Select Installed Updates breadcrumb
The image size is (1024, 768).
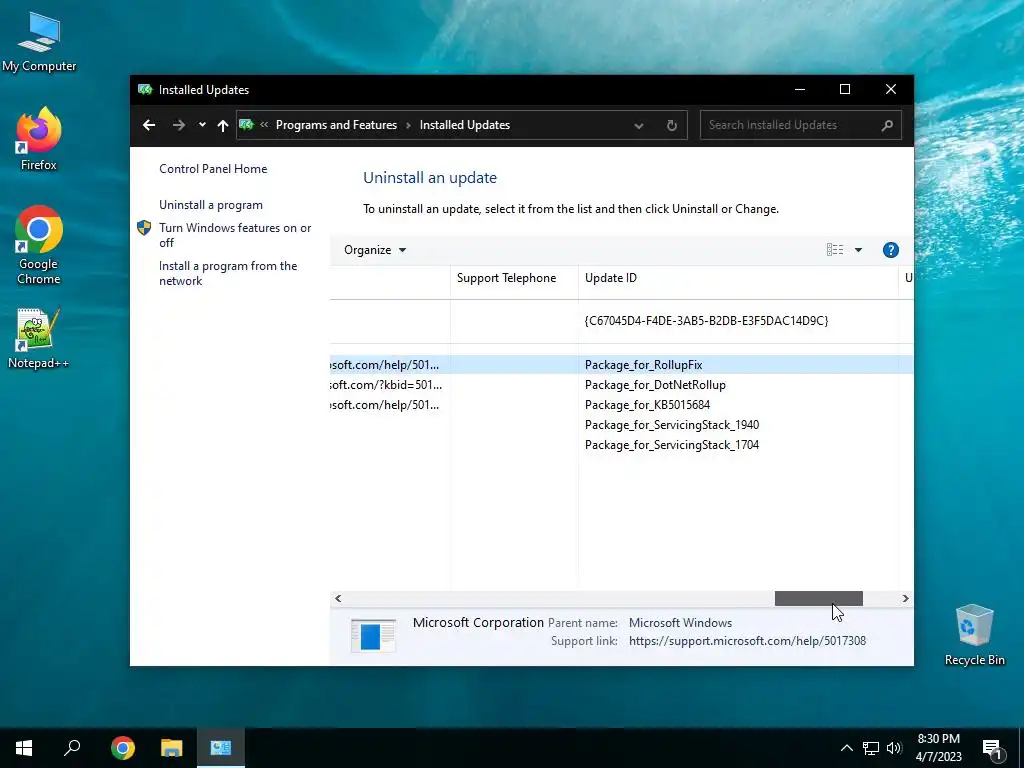[464, 125]
